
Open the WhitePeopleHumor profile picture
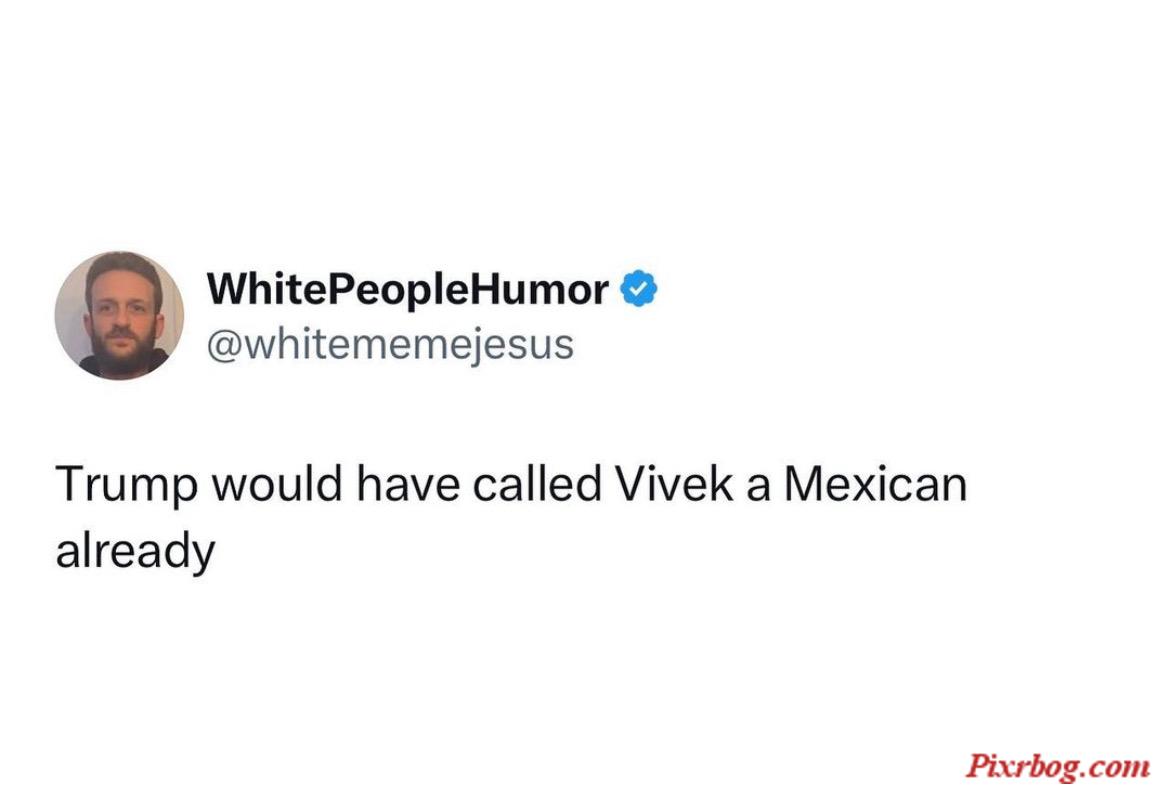119,316
